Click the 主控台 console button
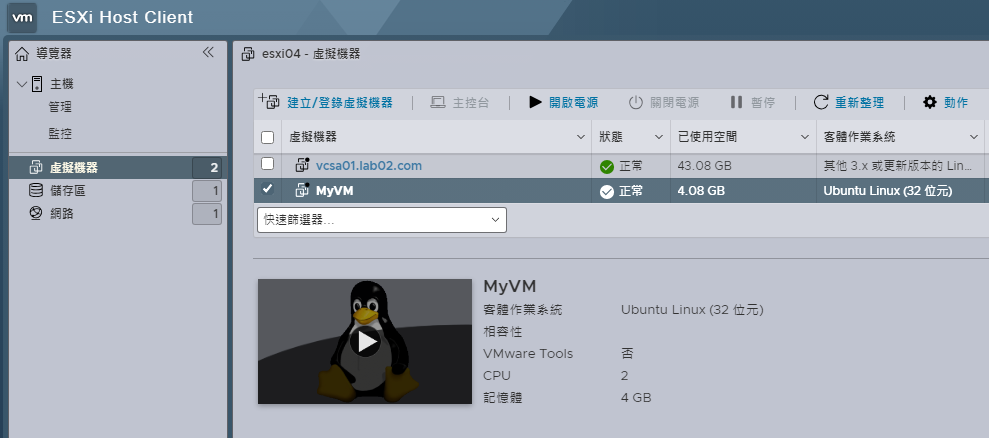Viewport: 989px width, 438px height. coord(460,102)
